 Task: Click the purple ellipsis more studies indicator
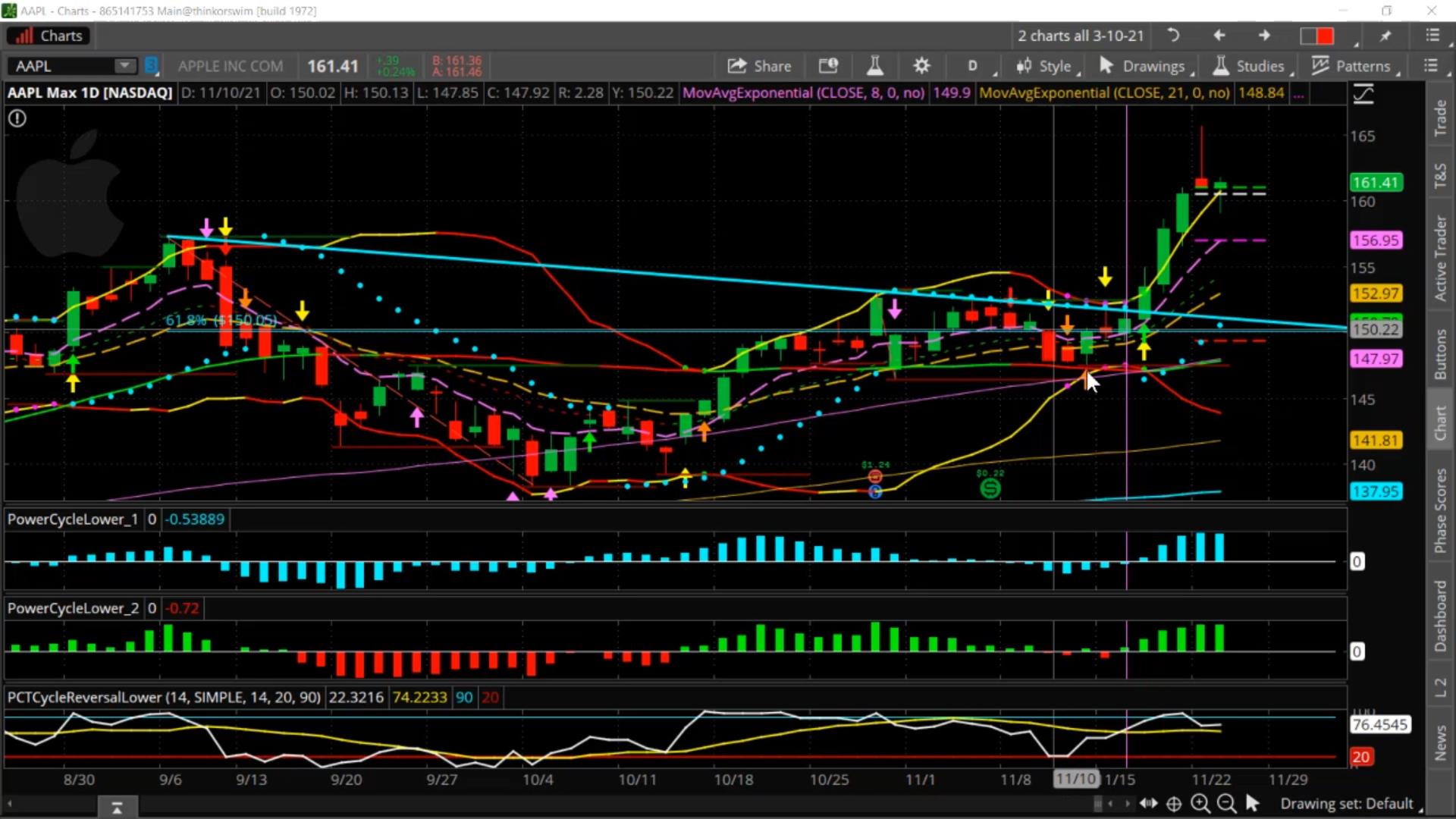pos(1298,94)
